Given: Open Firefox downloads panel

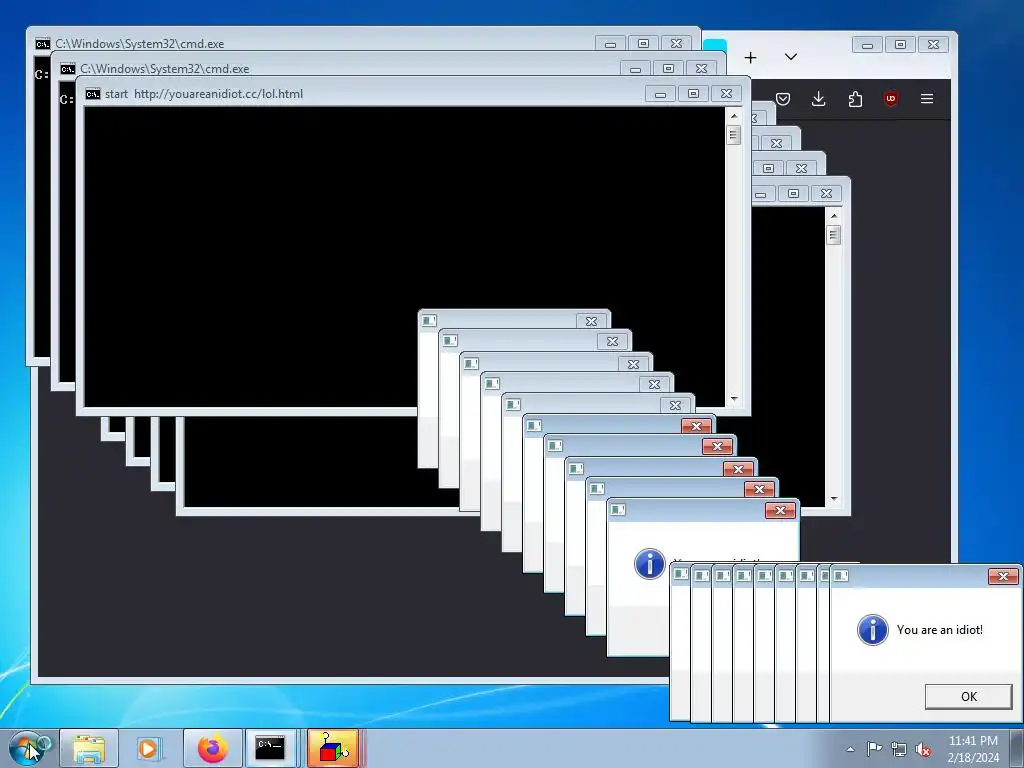Looking at the screenshot, I should (x=818, y=99).
